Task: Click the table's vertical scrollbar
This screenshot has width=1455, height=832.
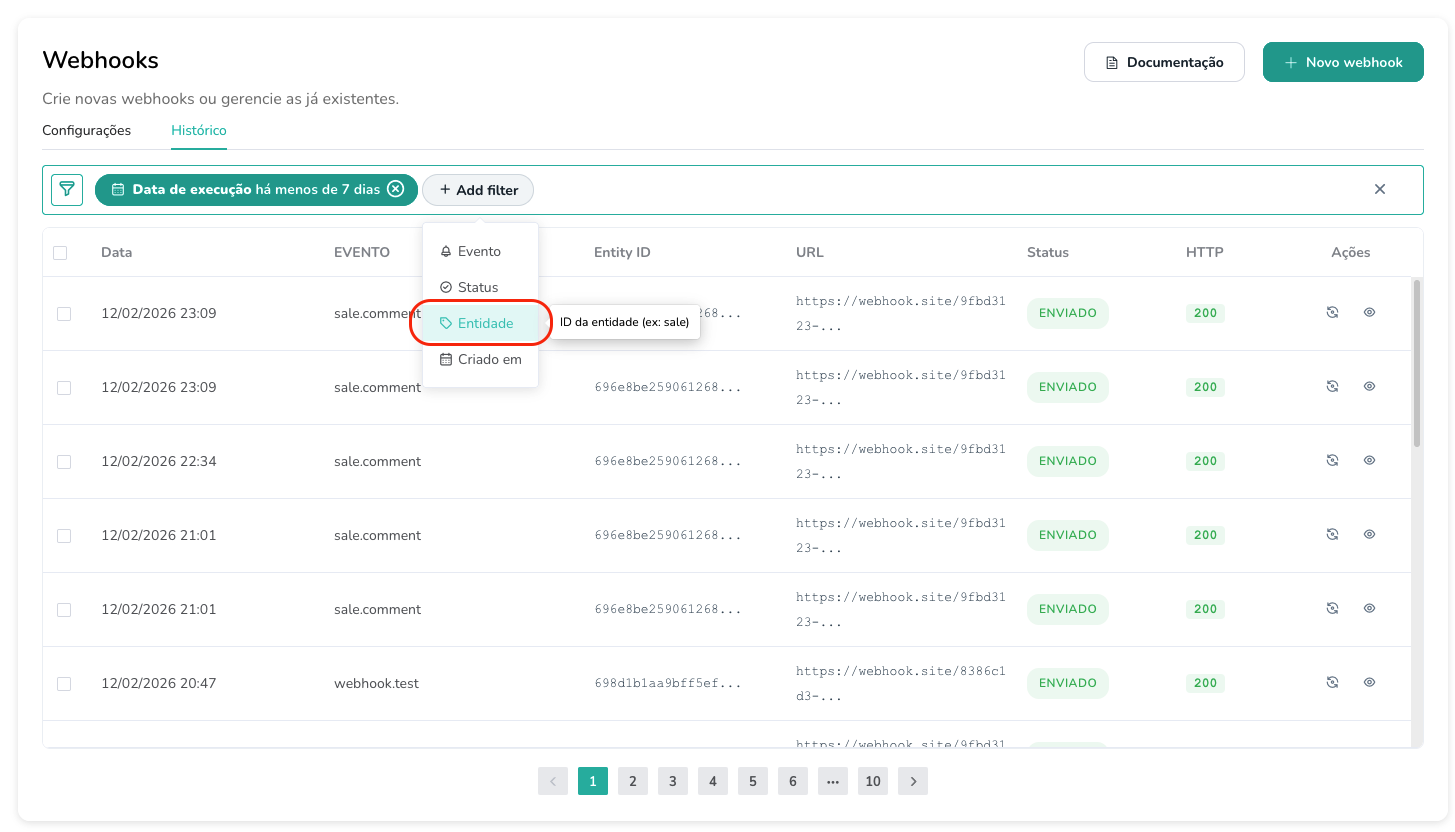Action: tap(1416, 363)
